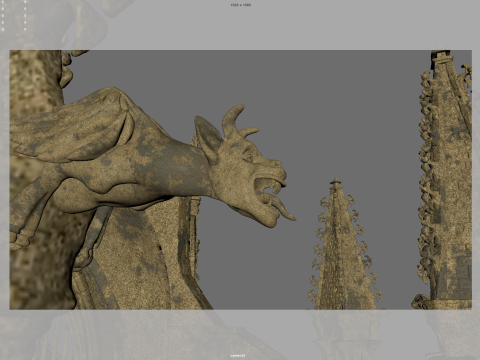Click the camera name label at viewport bottom
480x360 pixels.
(238, 356)
